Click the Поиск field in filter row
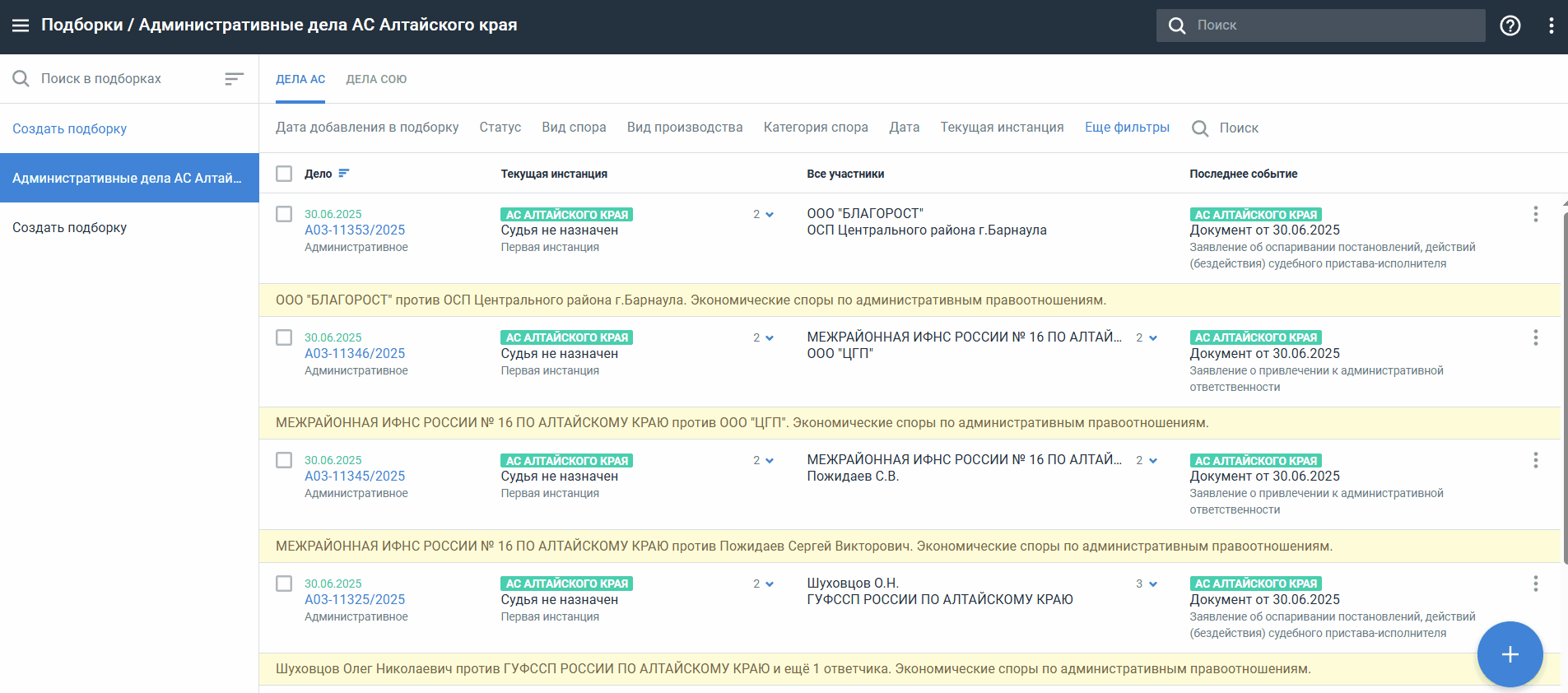This screenshot has width=1568, height=693. click(1239, 128)
